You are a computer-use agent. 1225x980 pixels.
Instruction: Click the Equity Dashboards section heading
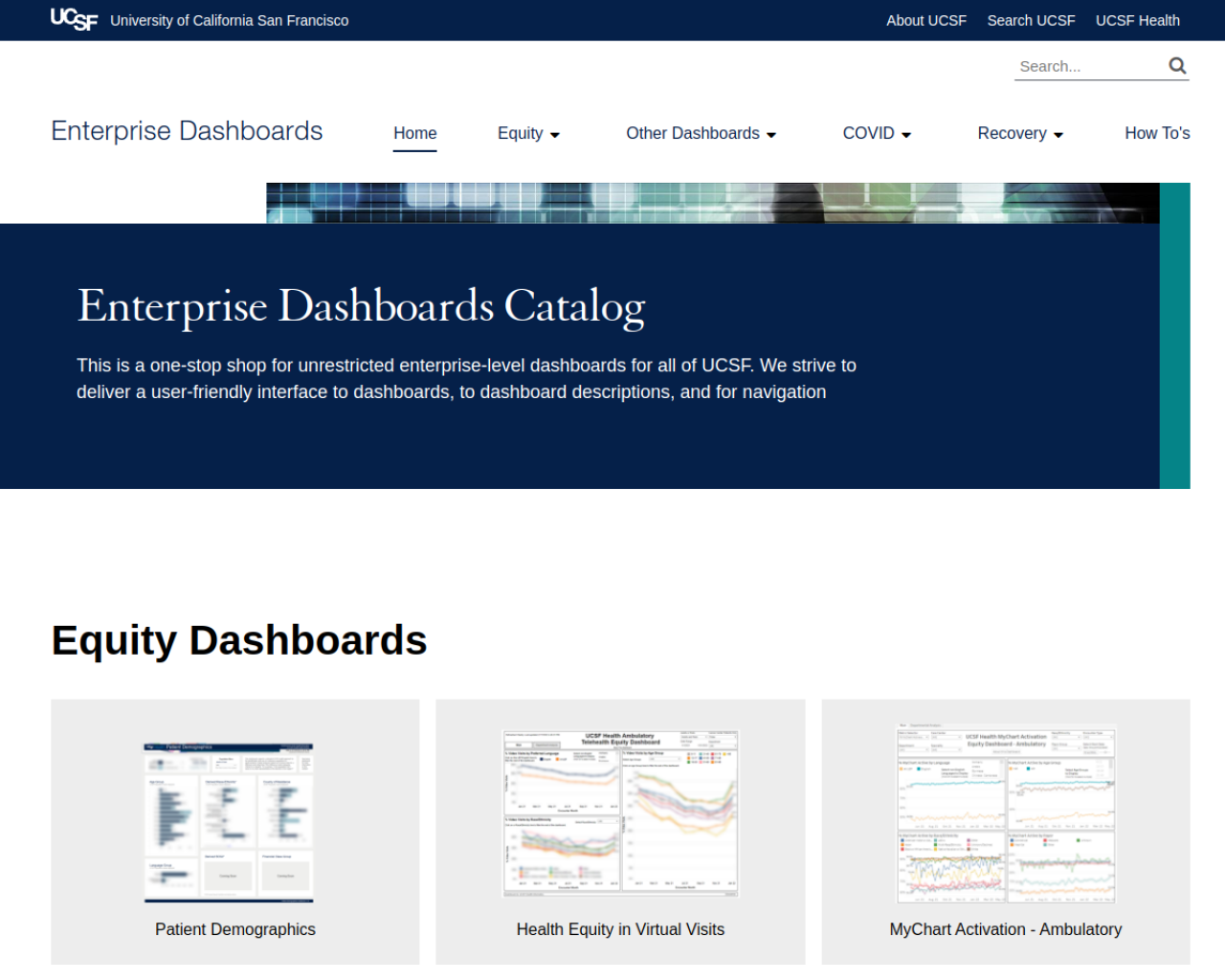click(x=239, y=640)
